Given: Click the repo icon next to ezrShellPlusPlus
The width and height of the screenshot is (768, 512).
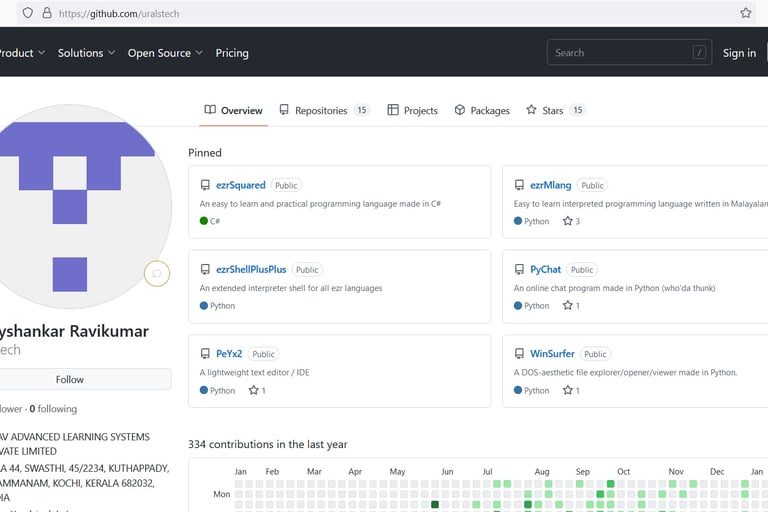Looking at the screenshot, I should 205,269.
